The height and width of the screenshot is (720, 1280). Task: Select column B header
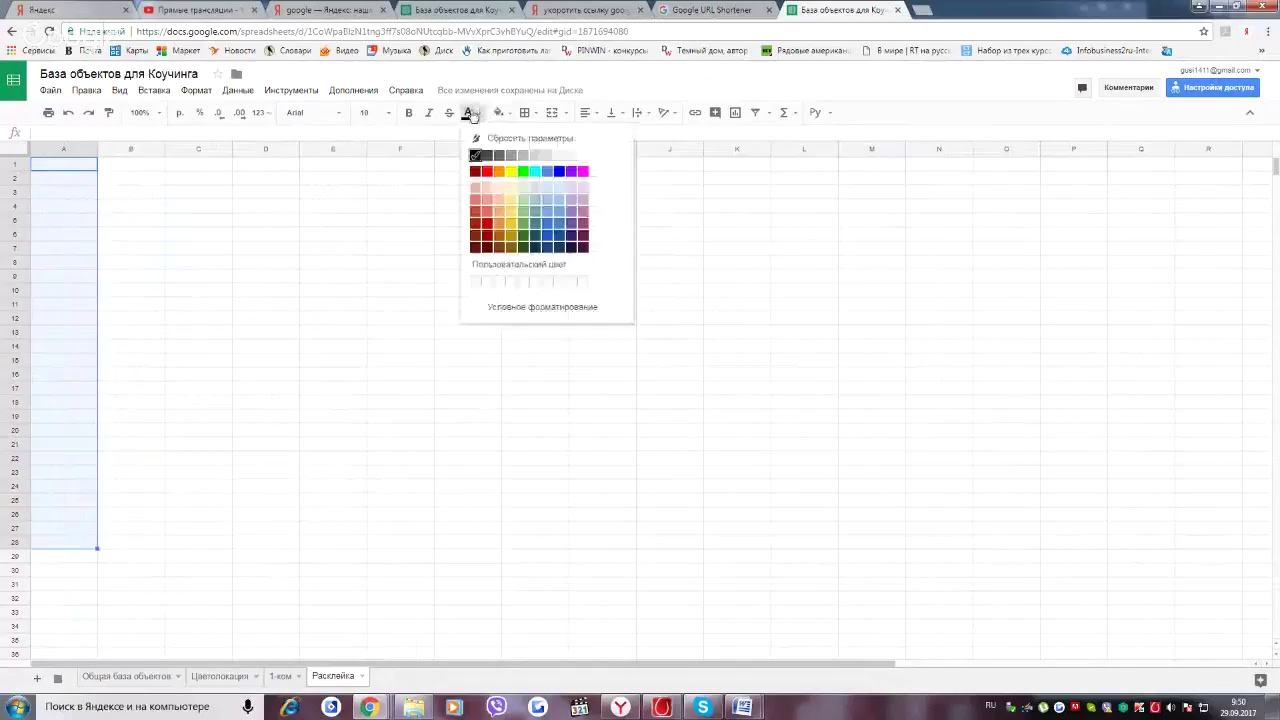point(131,149)
